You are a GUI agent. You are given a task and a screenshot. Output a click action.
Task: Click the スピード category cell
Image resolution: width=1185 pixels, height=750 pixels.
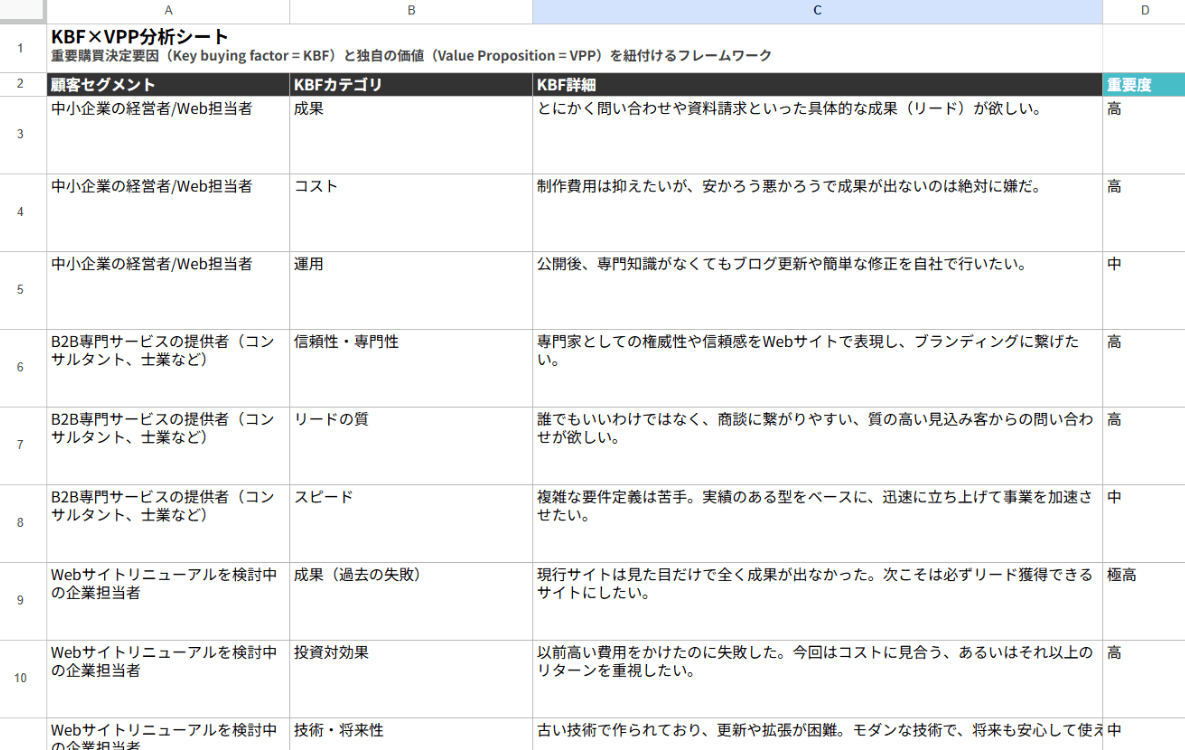(411, 523)
